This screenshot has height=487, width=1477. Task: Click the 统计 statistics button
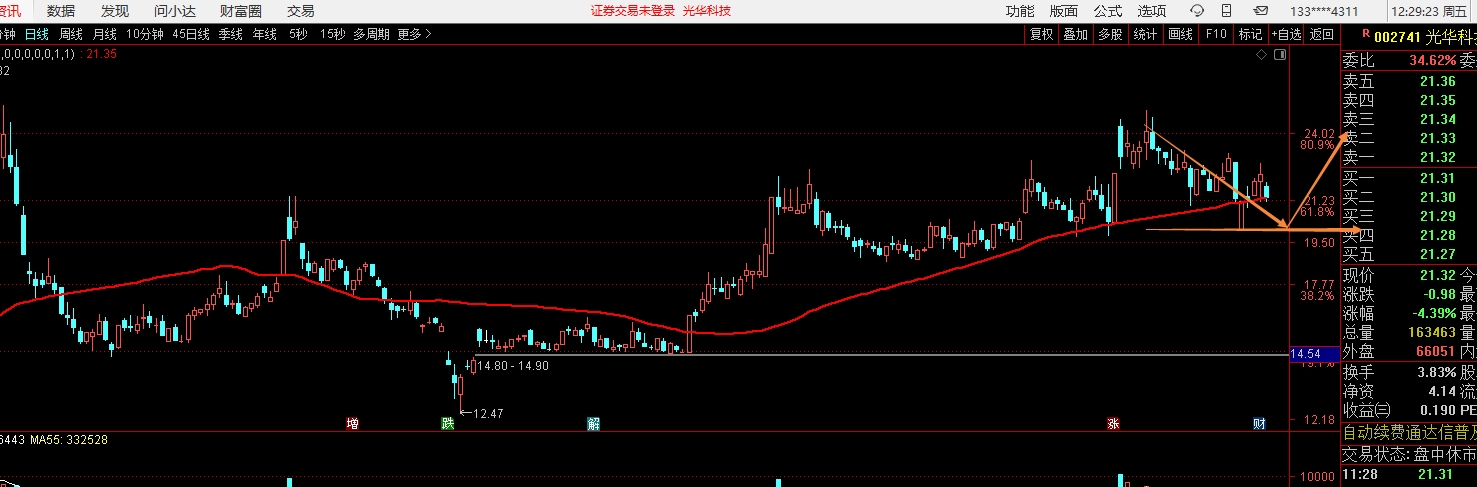coord(1145,34)
